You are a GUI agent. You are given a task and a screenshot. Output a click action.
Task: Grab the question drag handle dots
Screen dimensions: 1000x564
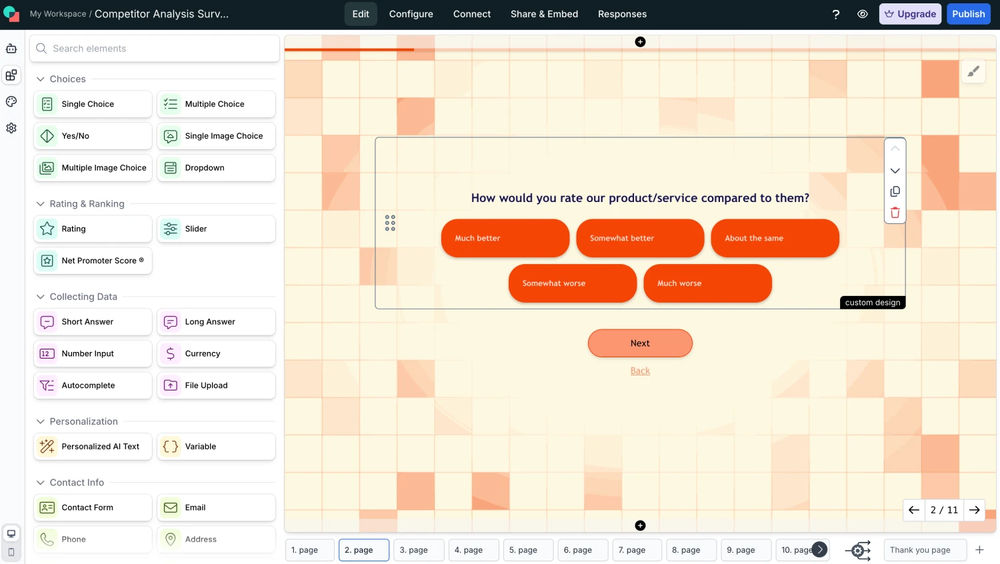390,223
